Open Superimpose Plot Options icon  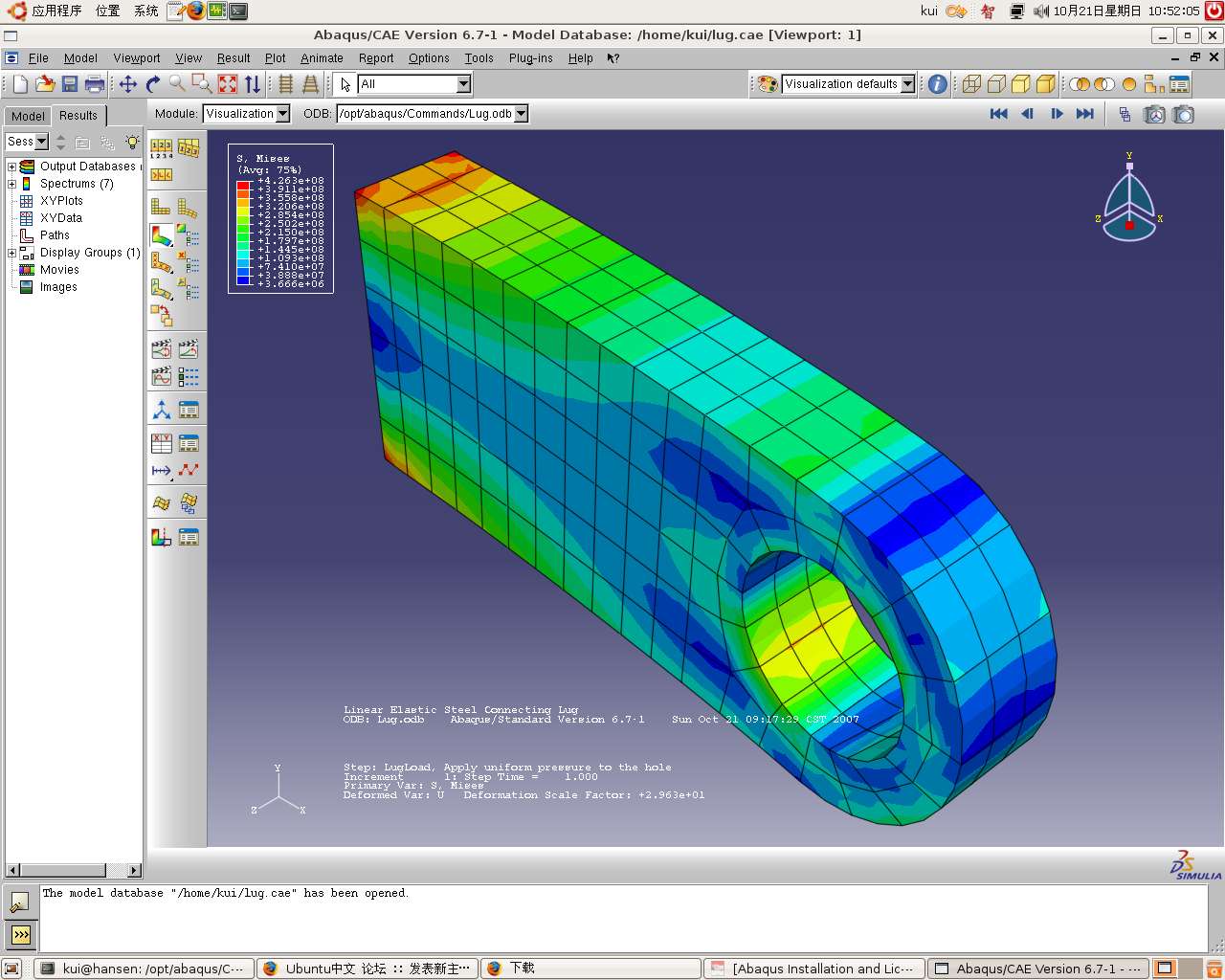[x=189, y=148]
